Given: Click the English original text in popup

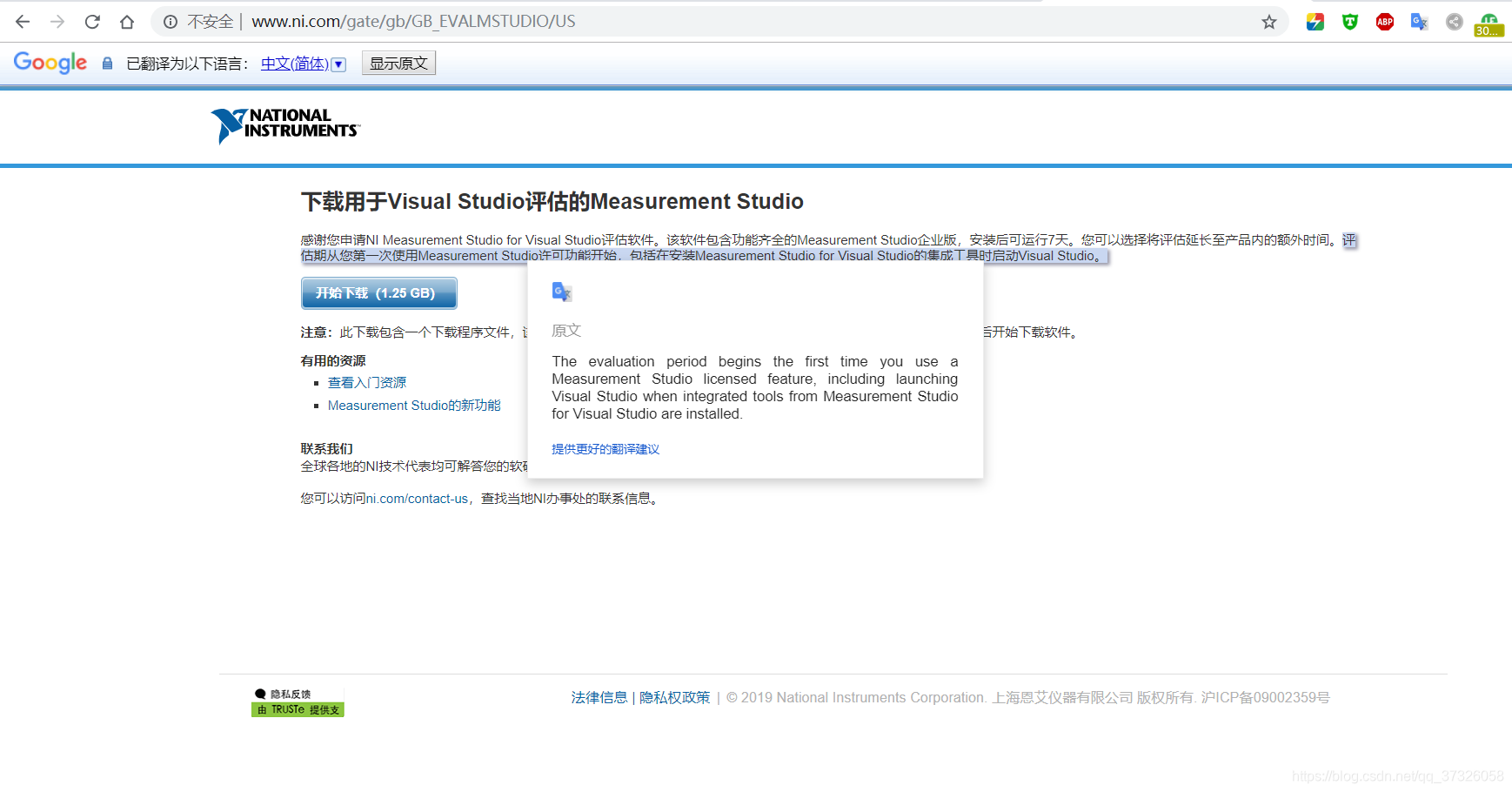Looking at the screenshot, I should coord(755,388).
